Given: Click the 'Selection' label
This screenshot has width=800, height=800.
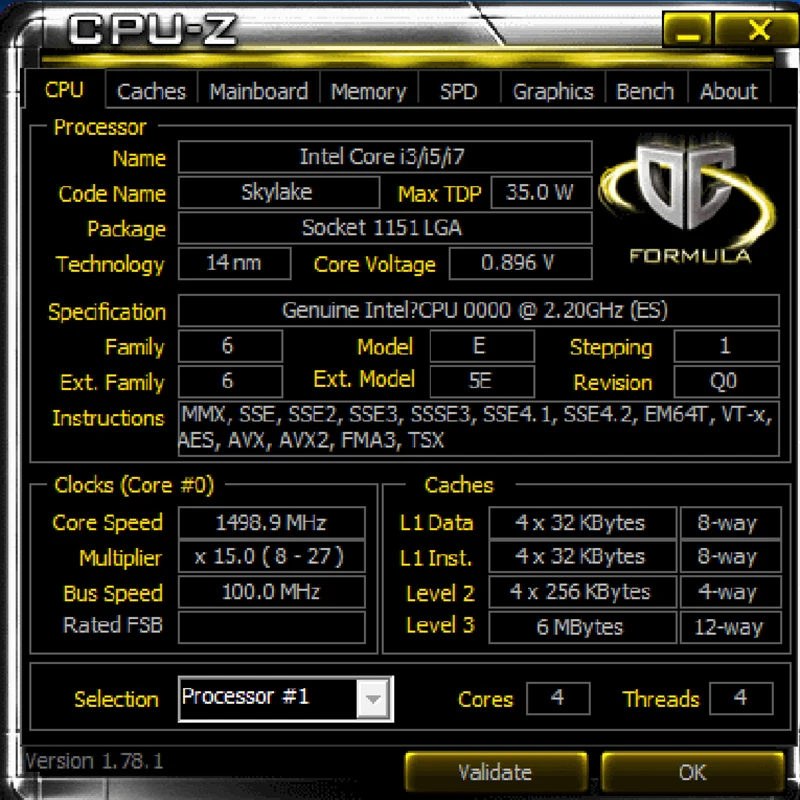Looking at the screenshot, I should [x=116, y=699].
